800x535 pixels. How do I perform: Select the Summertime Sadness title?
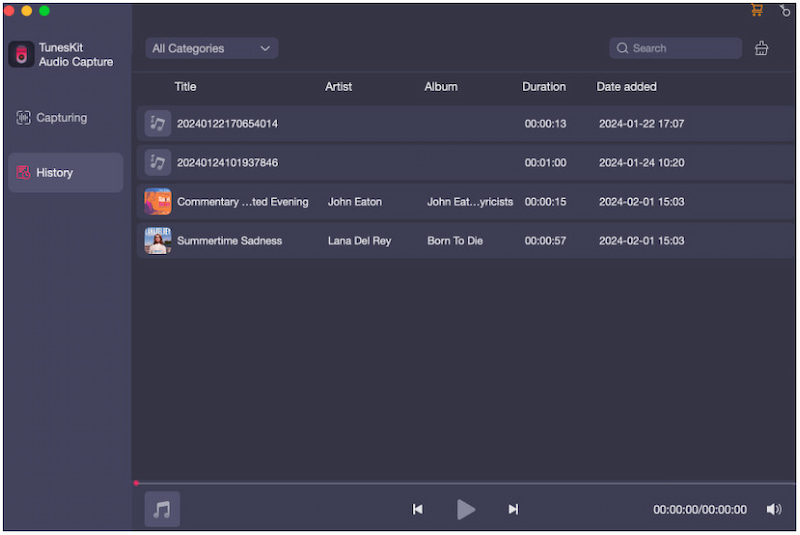pos(230,241)
